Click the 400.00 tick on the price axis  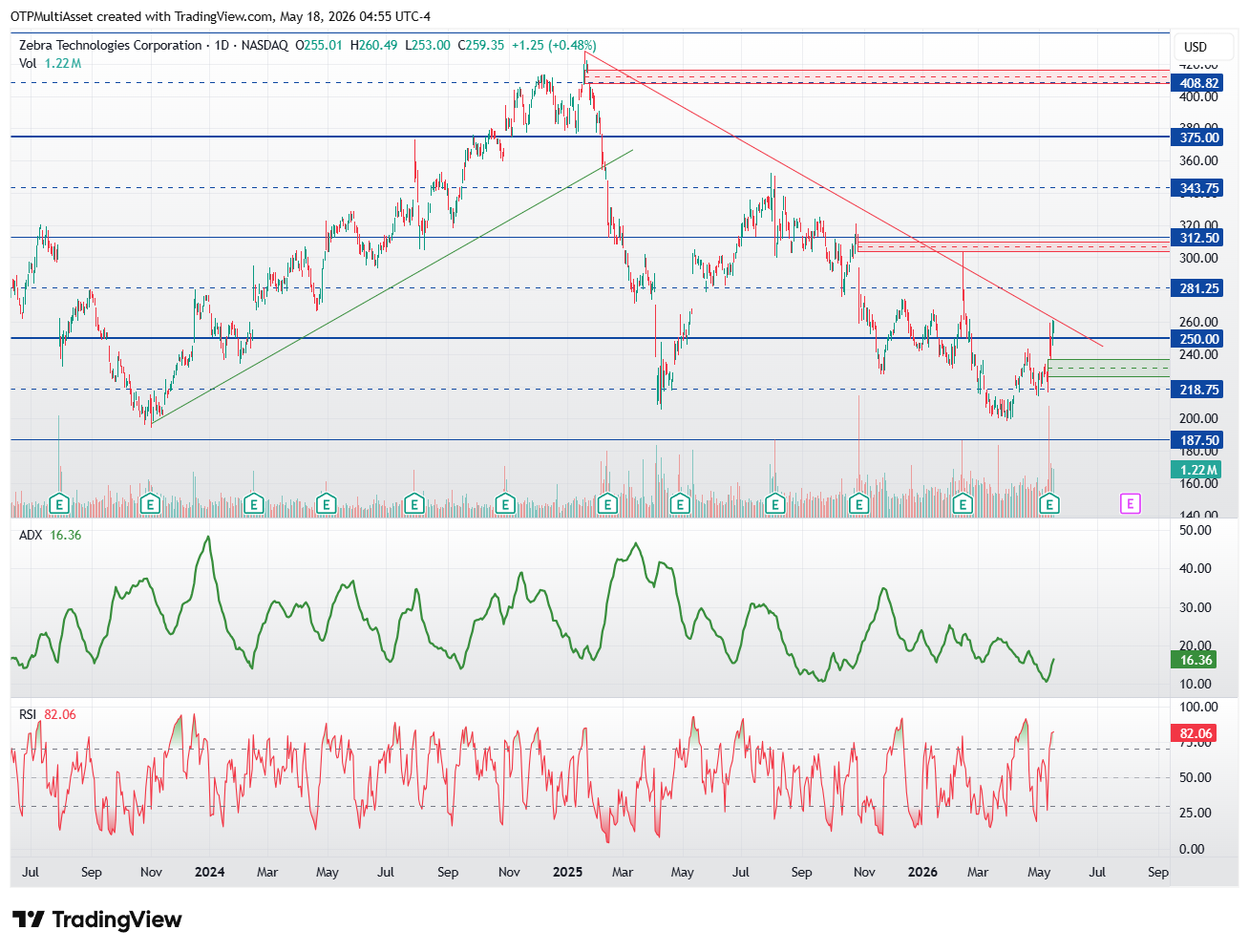pos(1199,96)
